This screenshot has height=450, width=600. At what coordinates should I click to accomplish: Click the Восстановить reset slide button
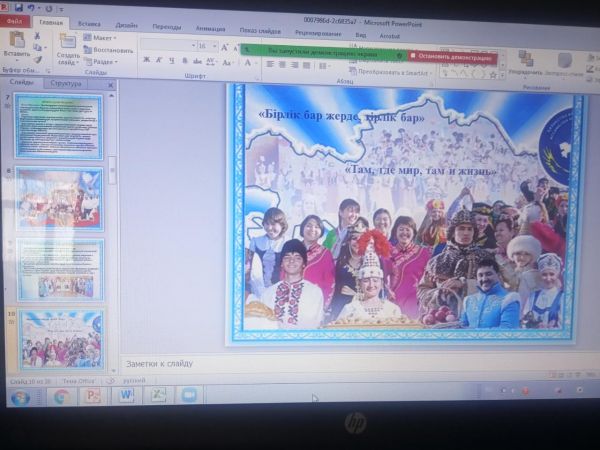(x=110, y=49)
